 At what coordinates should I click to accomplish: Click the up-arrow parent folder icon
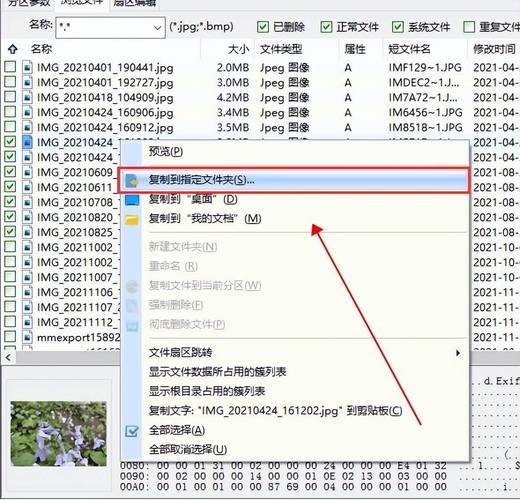pyautogui.click(x=13, y=49)
